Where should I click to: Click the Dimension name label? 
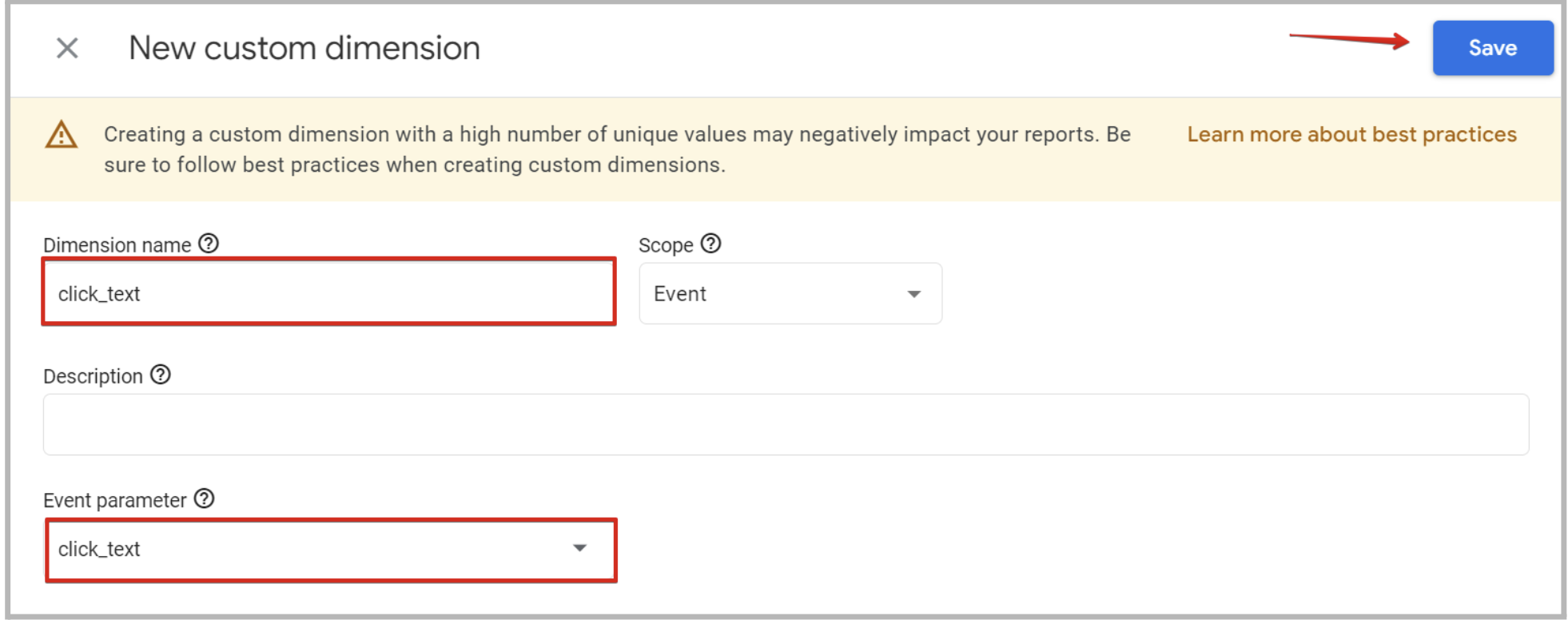pos(117,245)
